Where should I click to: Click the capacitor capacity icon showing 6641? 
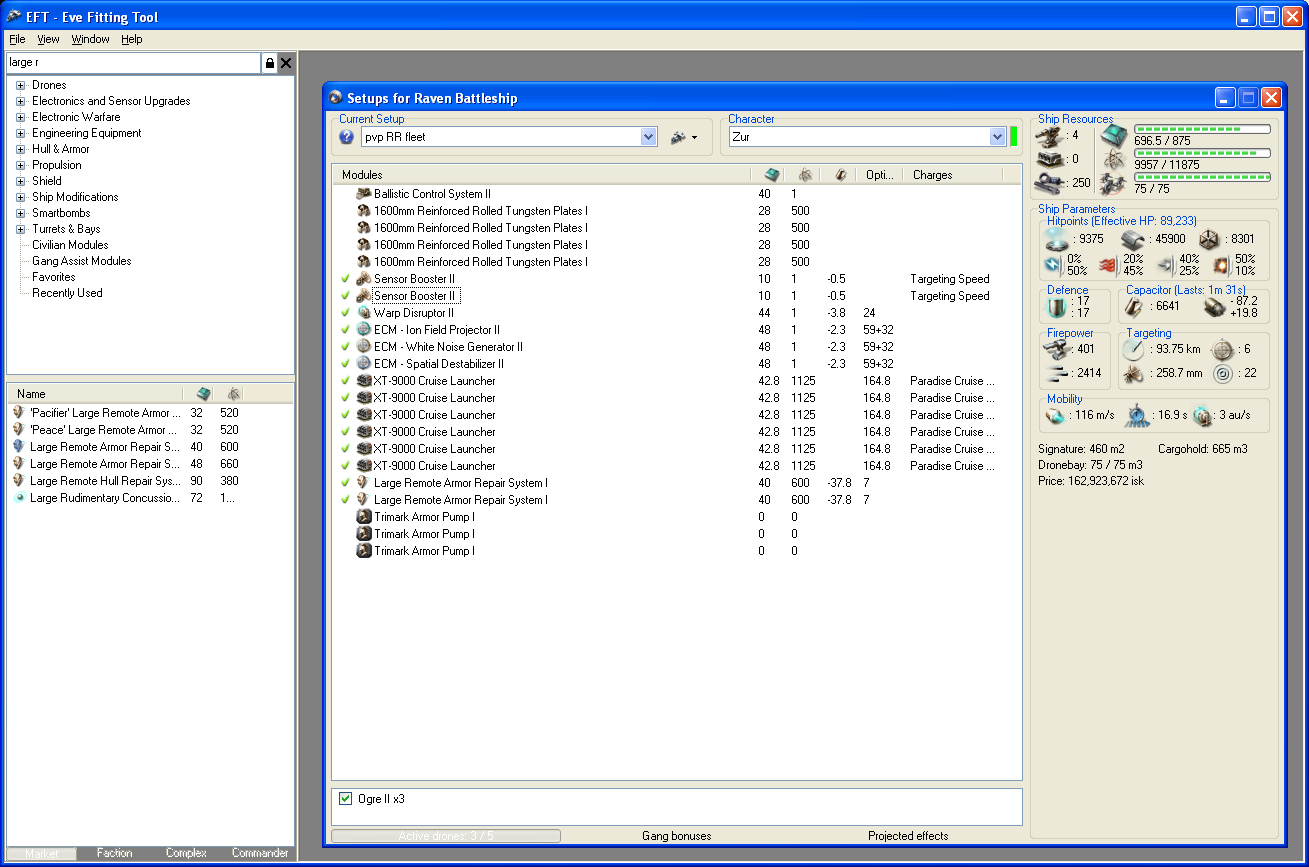[x=1134, y=307]
